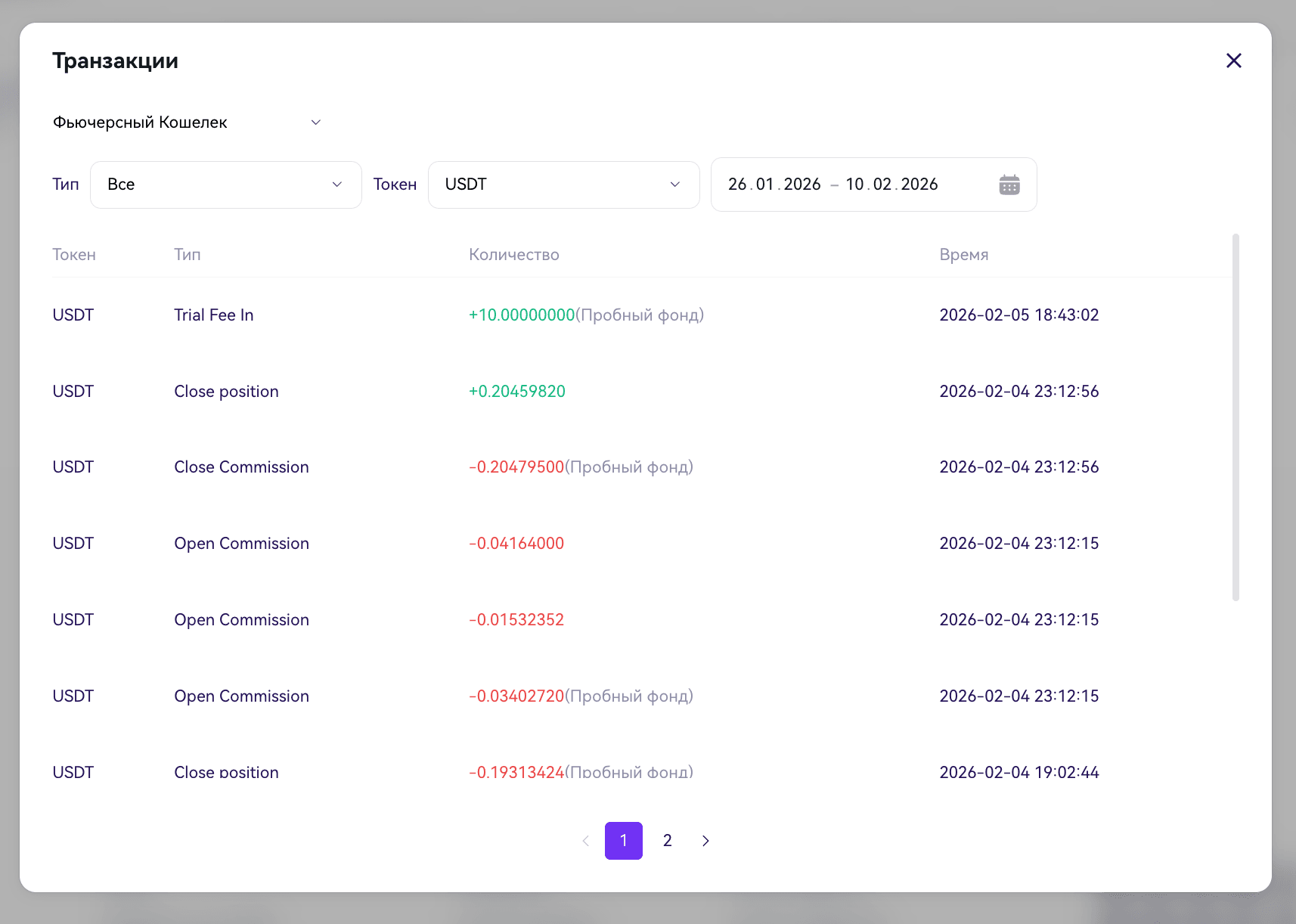Click the transaction list vertical scrollbar
This screenshot has width=1296, height=924.
[1236, 417]
